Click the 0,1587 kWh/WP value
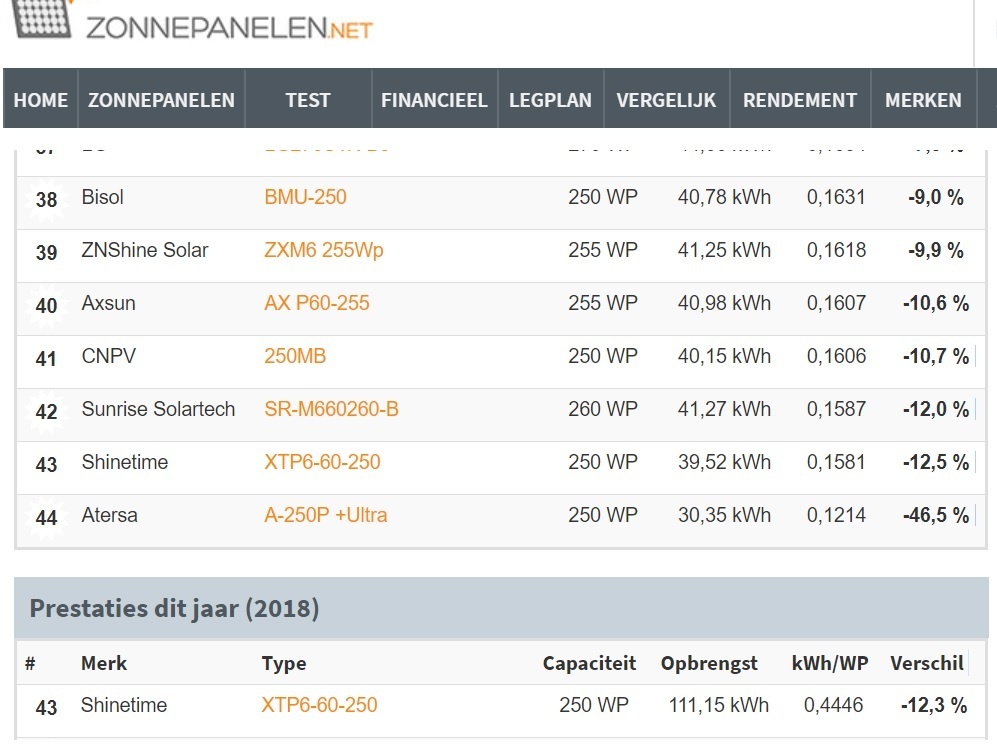The width and height of the screenshot is (997, 749). [836, 409]
